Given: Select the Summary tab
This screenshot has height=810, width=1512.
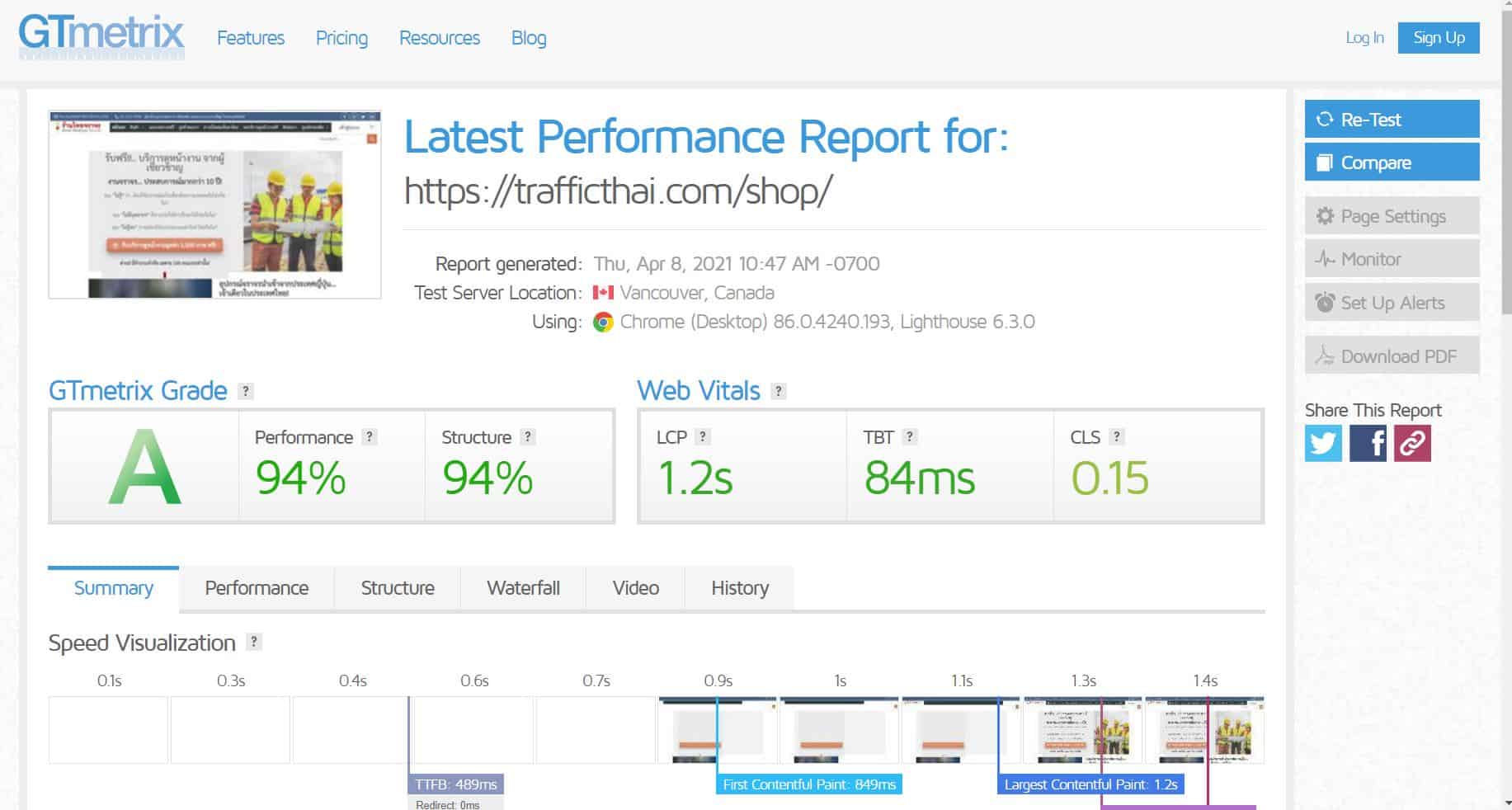Looking at the screenshot, I should coord(114,588).
